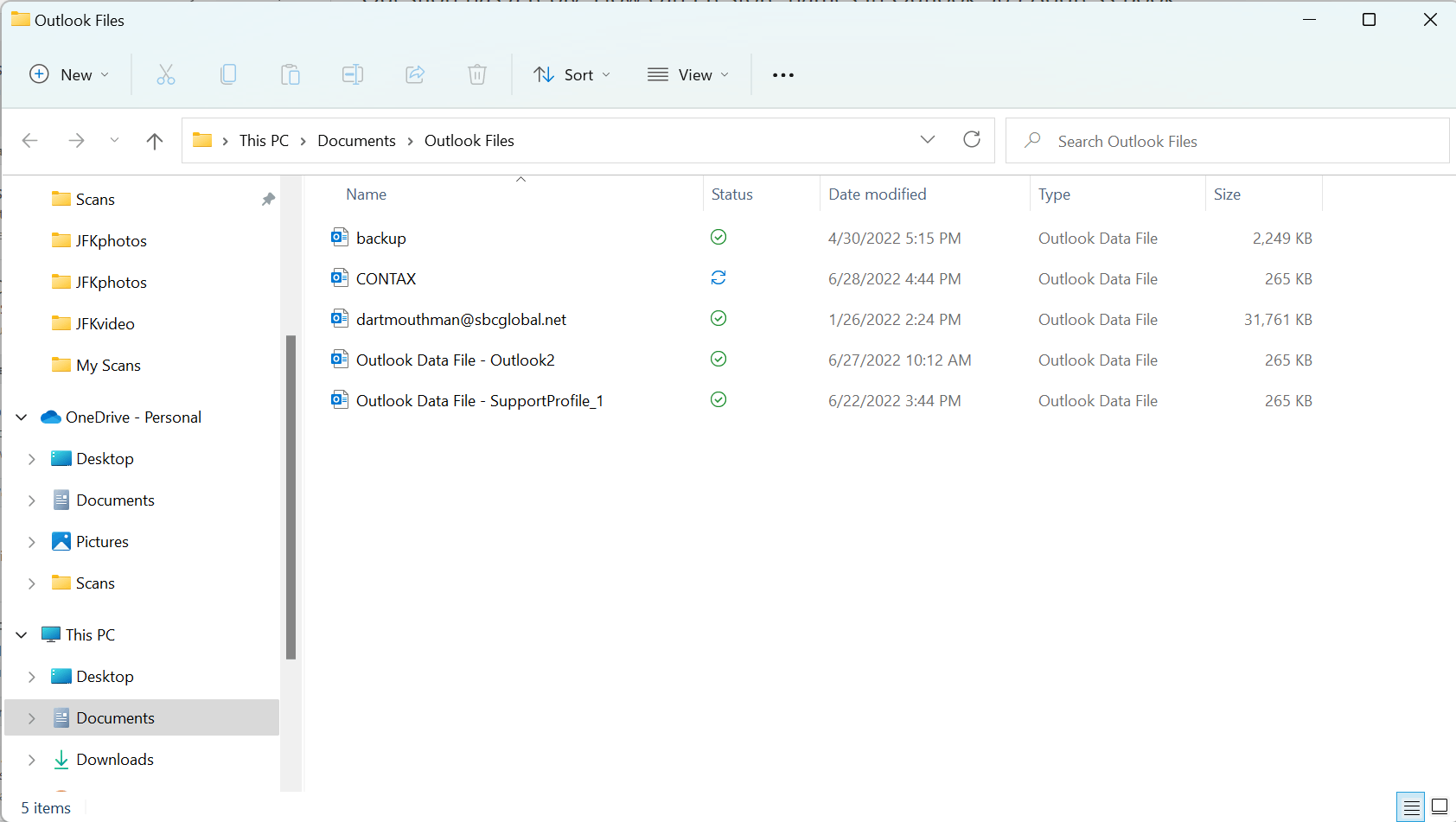Open the New dropdown menu

coord(69,75)
